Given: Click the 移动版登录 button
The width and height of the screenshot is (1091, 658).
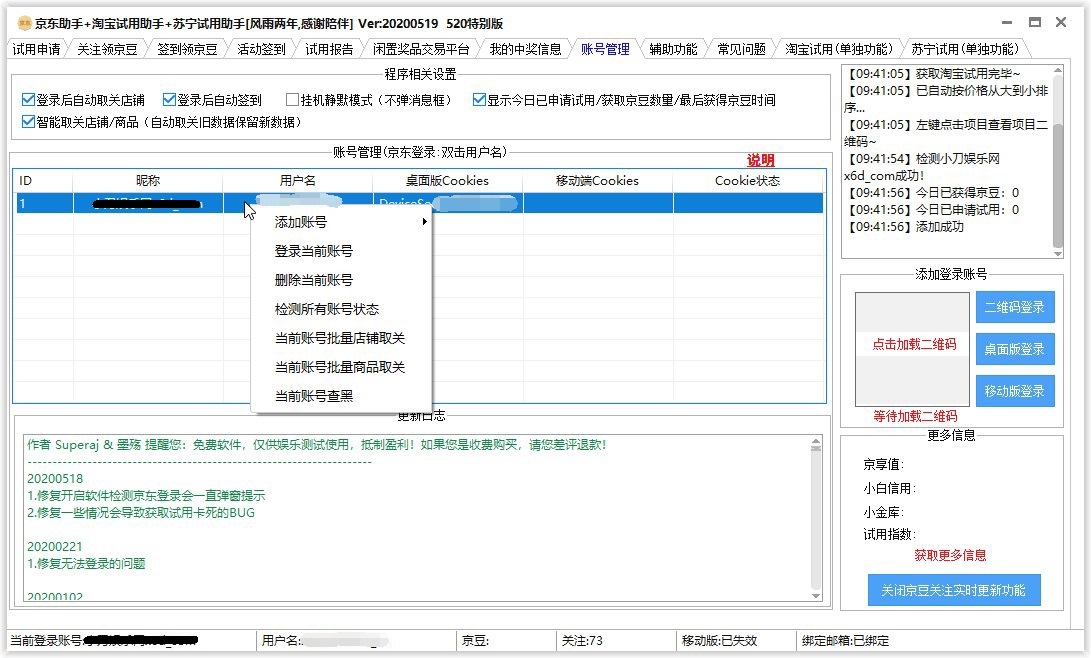Looking at the screenshot, I should pos(1014,391).
